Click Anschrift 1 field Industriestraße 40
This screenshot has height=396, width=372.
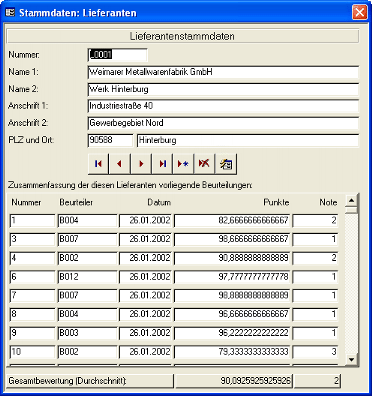(x=223, y=106)
